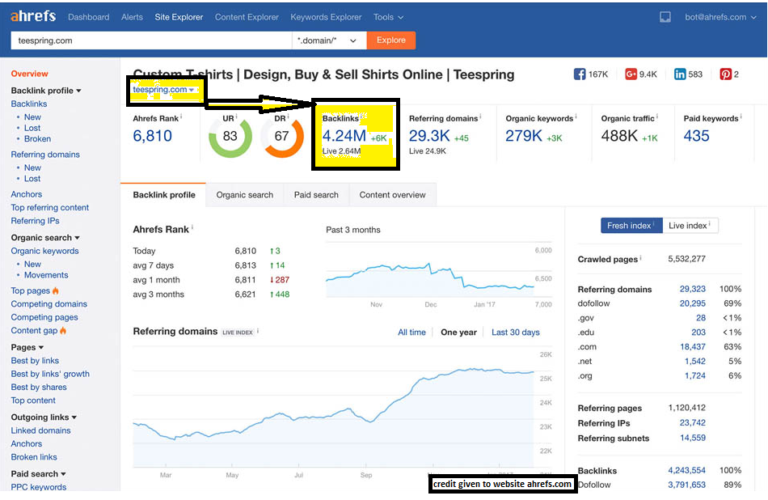Collapse the Pages sidebar section
Image resolution: width=768 pixels, height=500 pixels.
pos(27,347)
